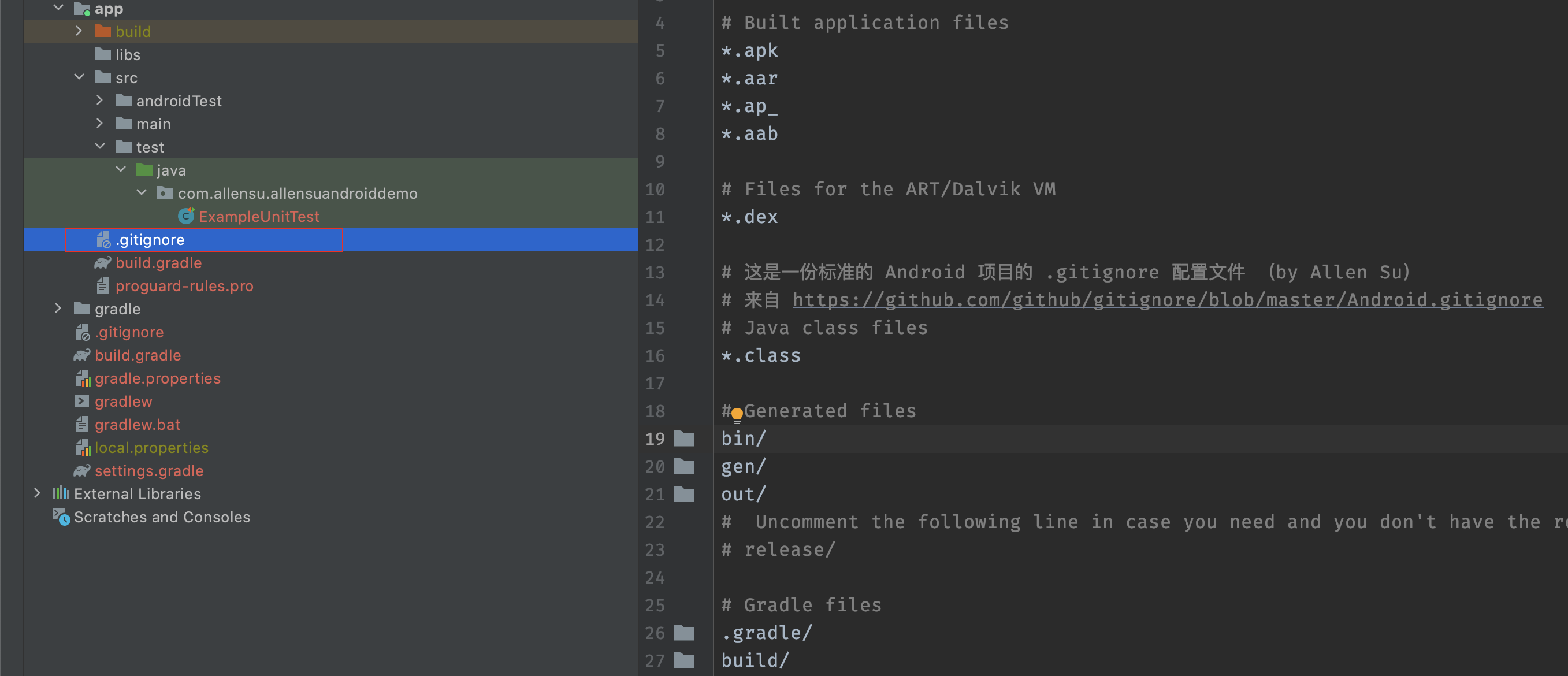Expand External Libraries node
The image size is (1568, 676).
37,493
